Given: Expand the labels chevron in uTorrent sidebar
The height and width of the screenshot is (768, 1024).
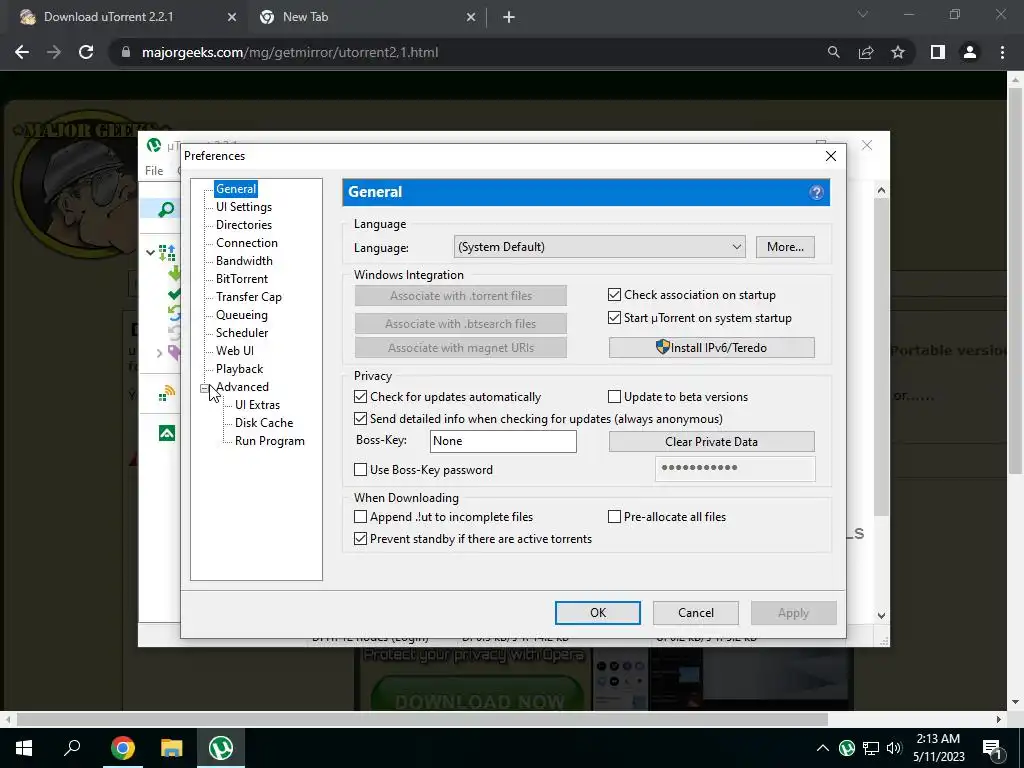Looking at the screenshot, I should 159,353.
